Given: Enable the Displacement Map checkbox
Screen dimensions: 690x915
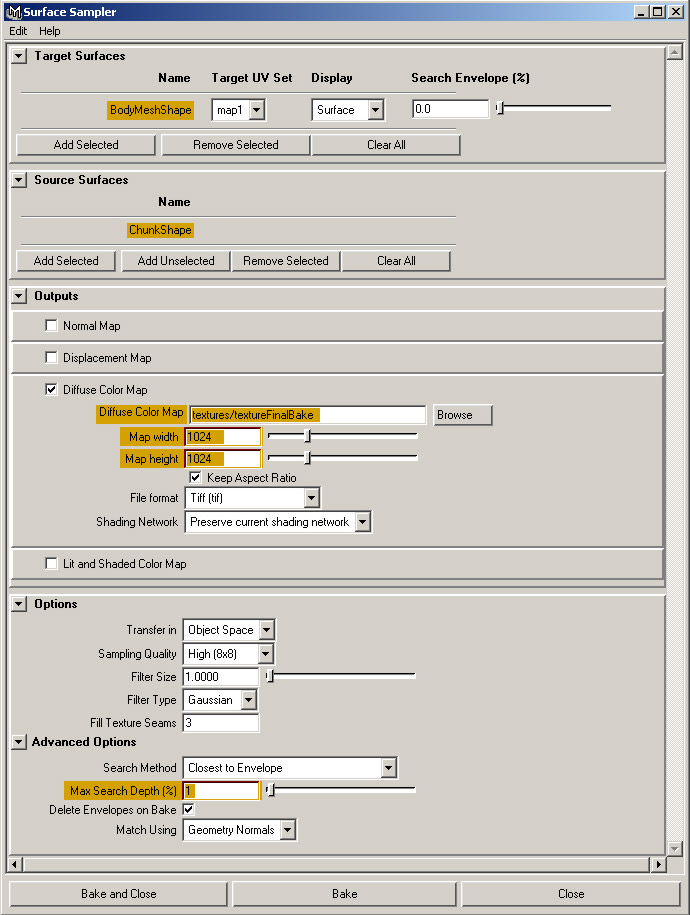Looking at the screenshot, I should [x=51, y=358].
